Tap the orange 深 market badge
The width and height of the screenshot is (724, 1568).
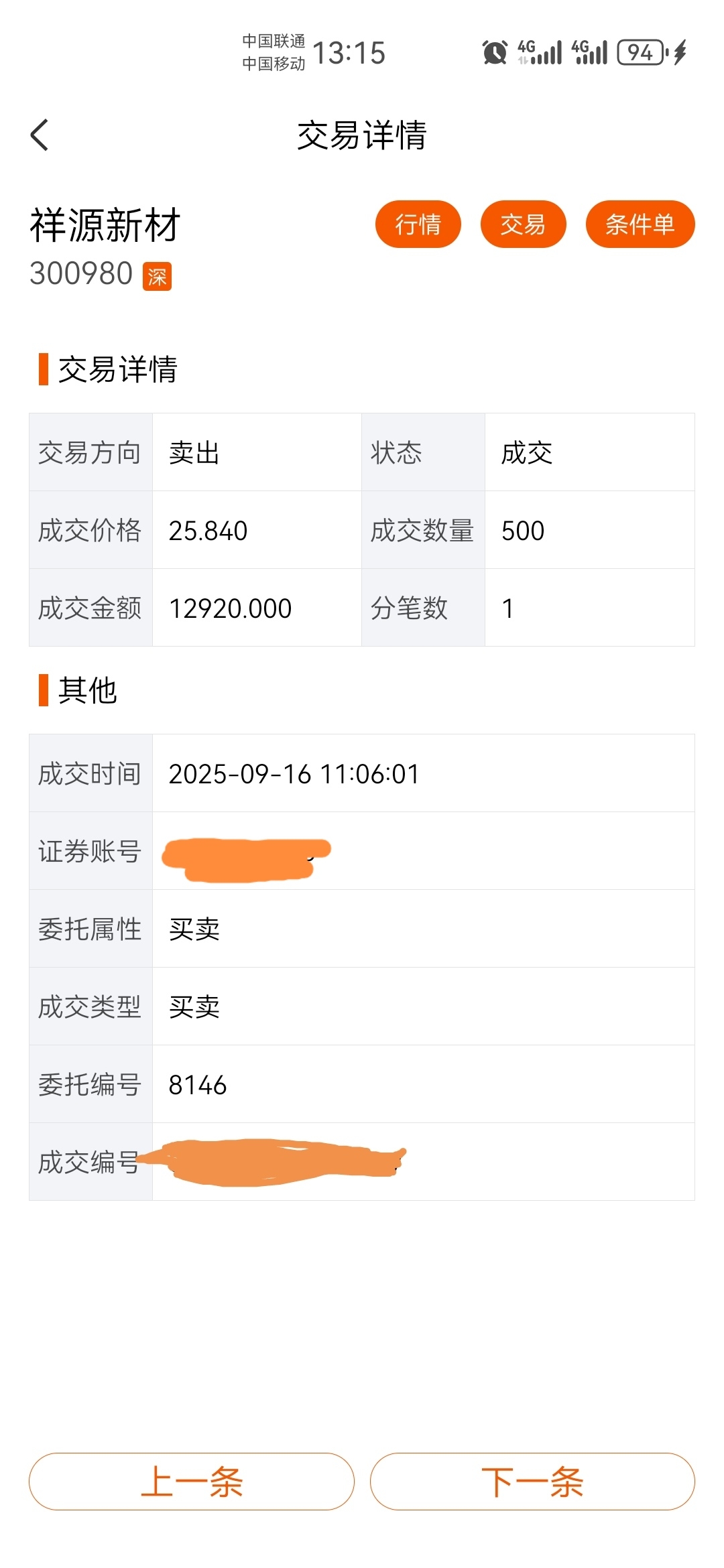point(157,276)
